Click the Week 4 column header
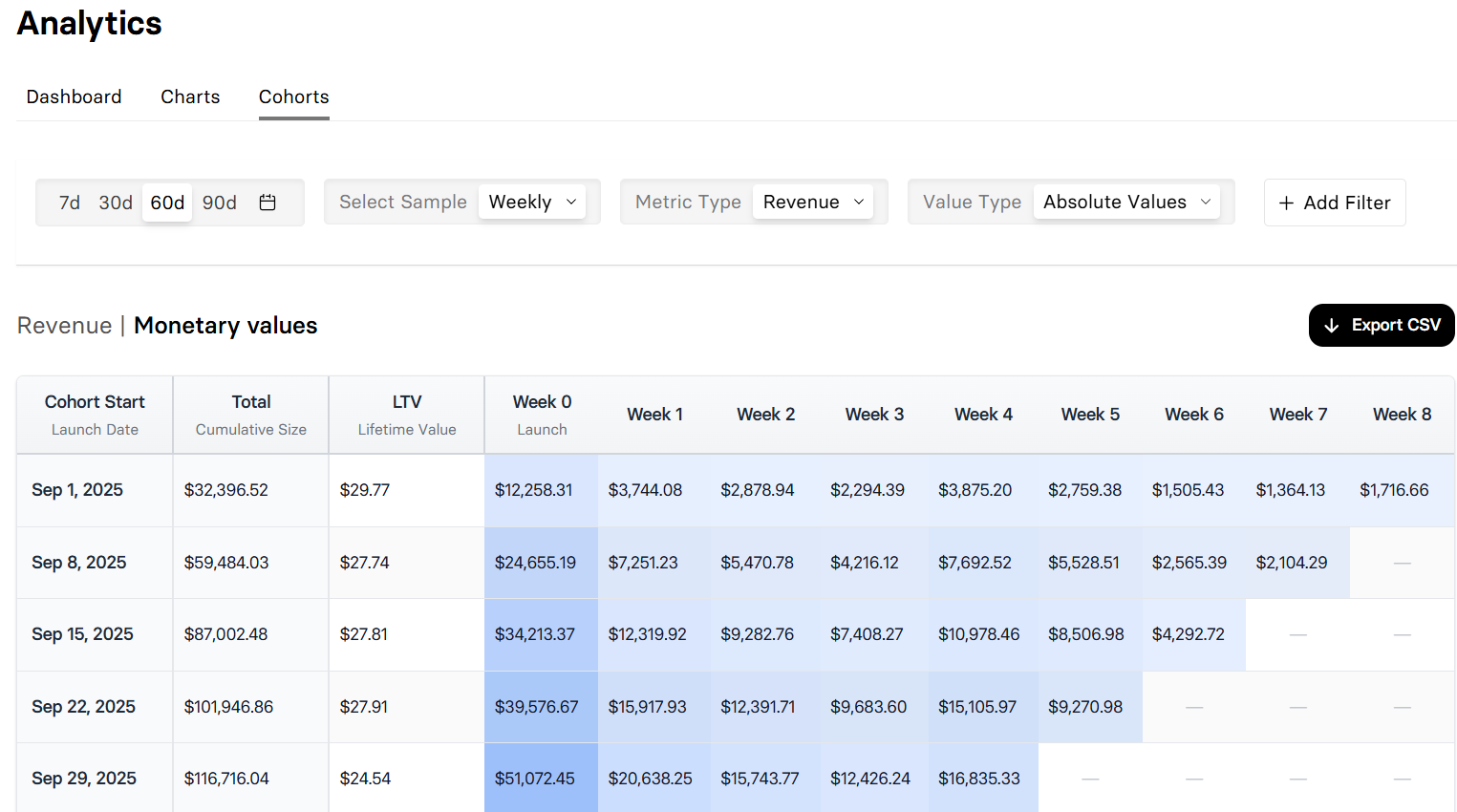Screen dimensions: 1457x812 983,415
